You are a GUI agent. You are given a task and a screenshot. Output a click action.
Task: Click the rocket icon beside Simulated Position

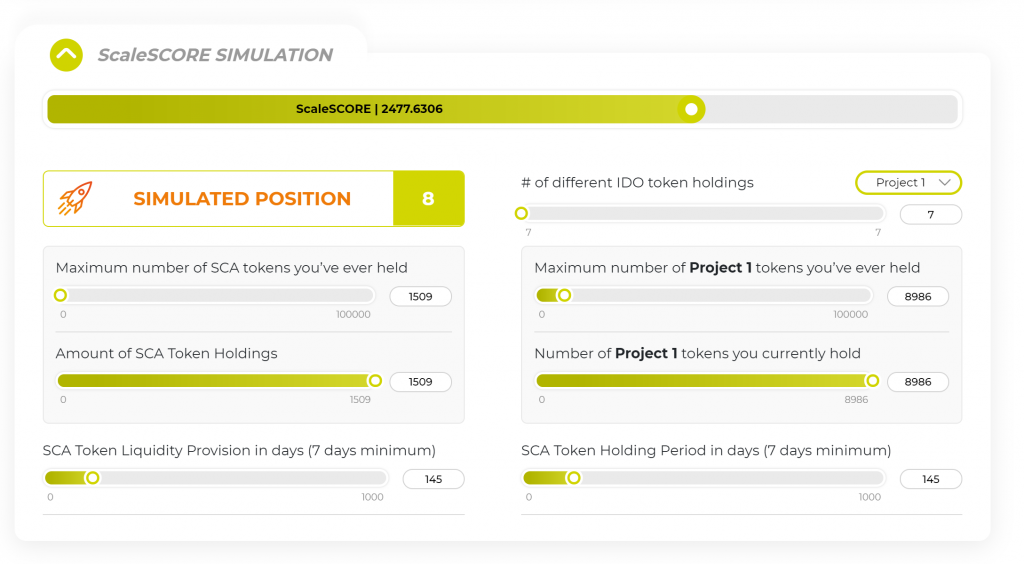(74, 198)
